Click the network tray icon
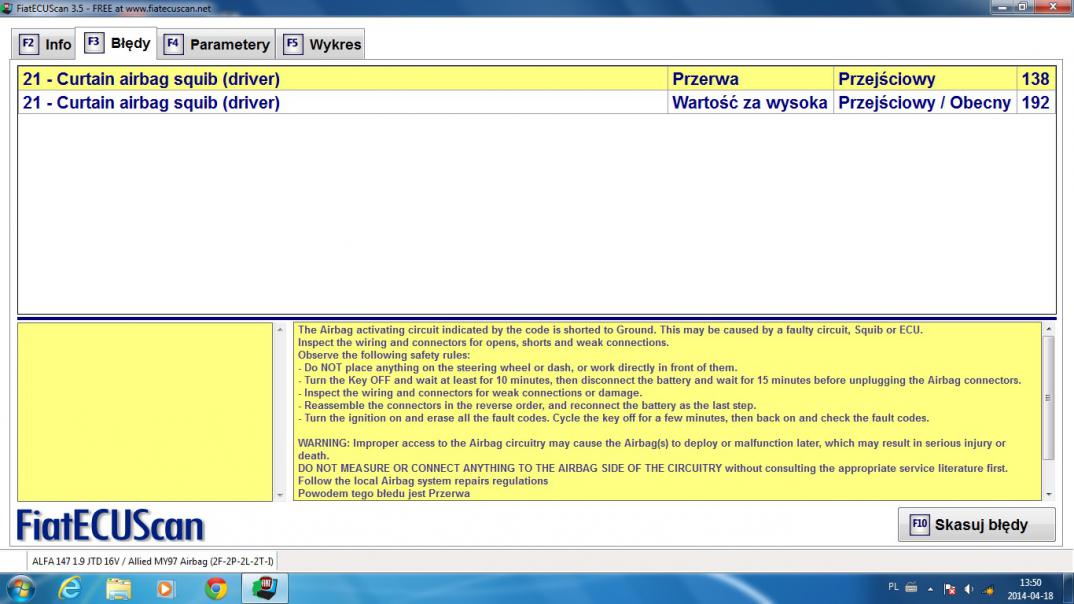1074x604 pixels. (988, 589)
